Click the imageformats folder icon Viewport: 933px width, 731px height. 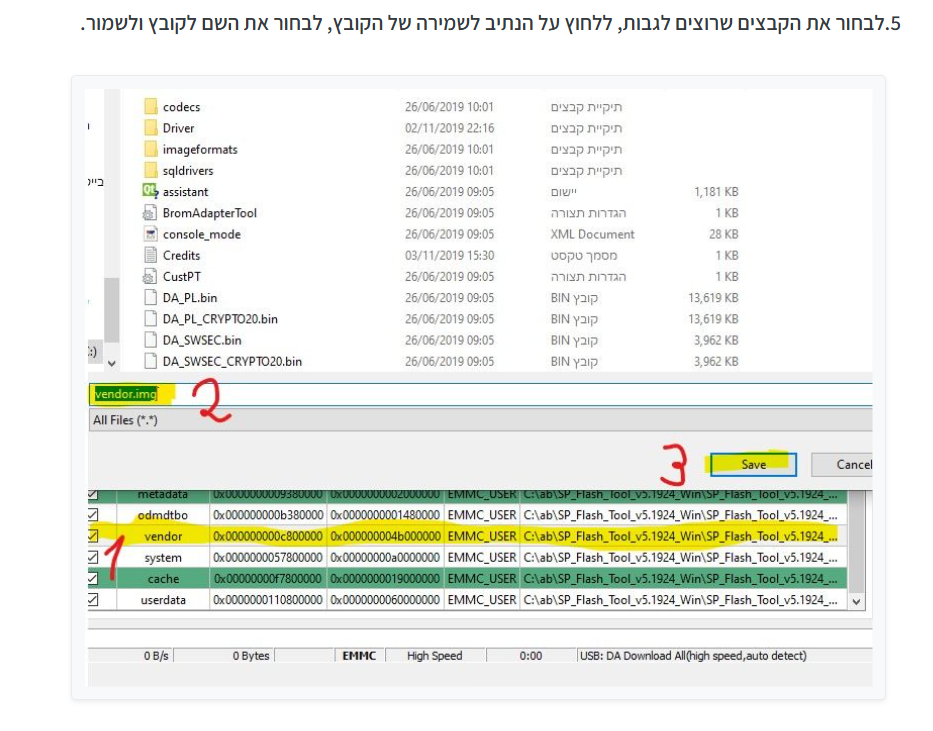click(x=151, y=149)
